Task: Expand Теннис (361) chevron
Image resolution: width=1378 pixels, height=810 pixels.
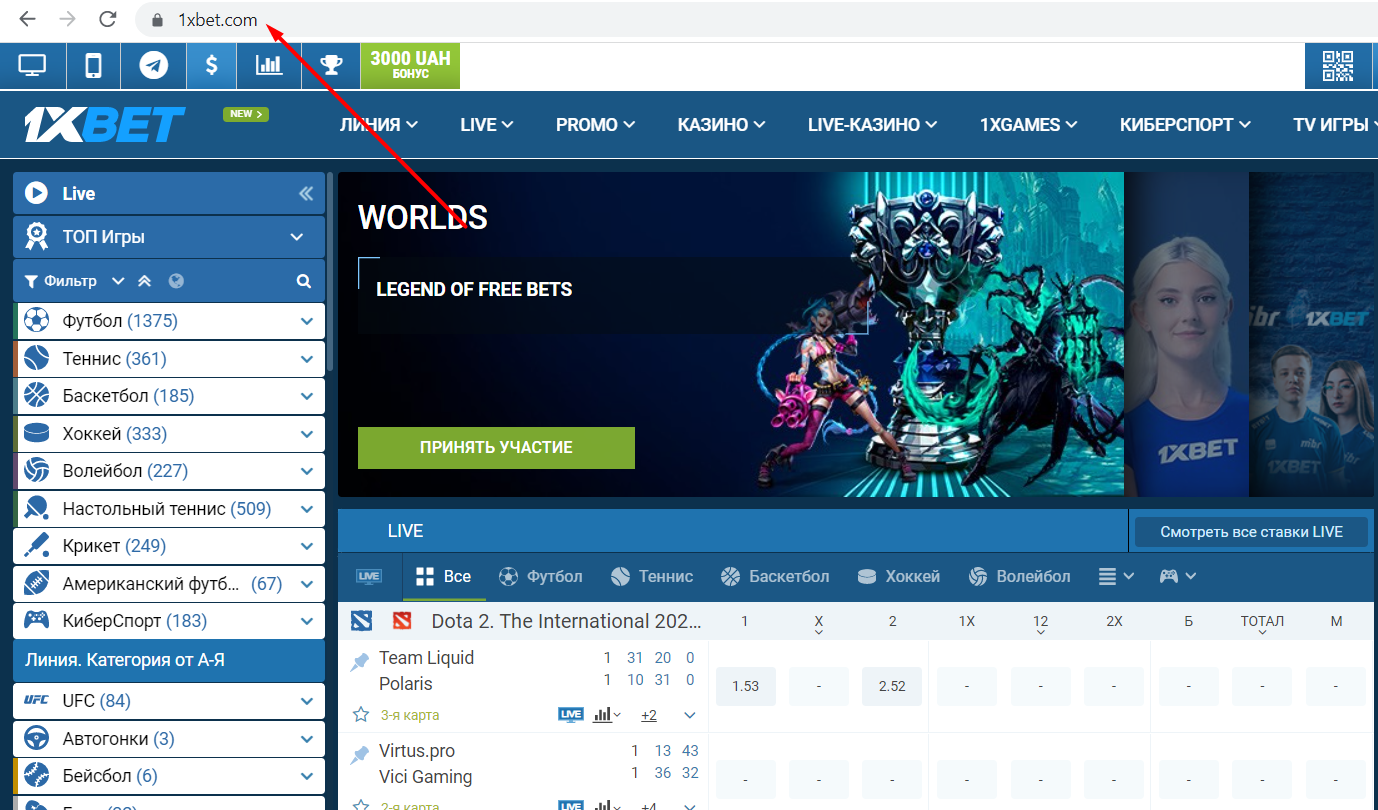Action: (x=307, y=358)
